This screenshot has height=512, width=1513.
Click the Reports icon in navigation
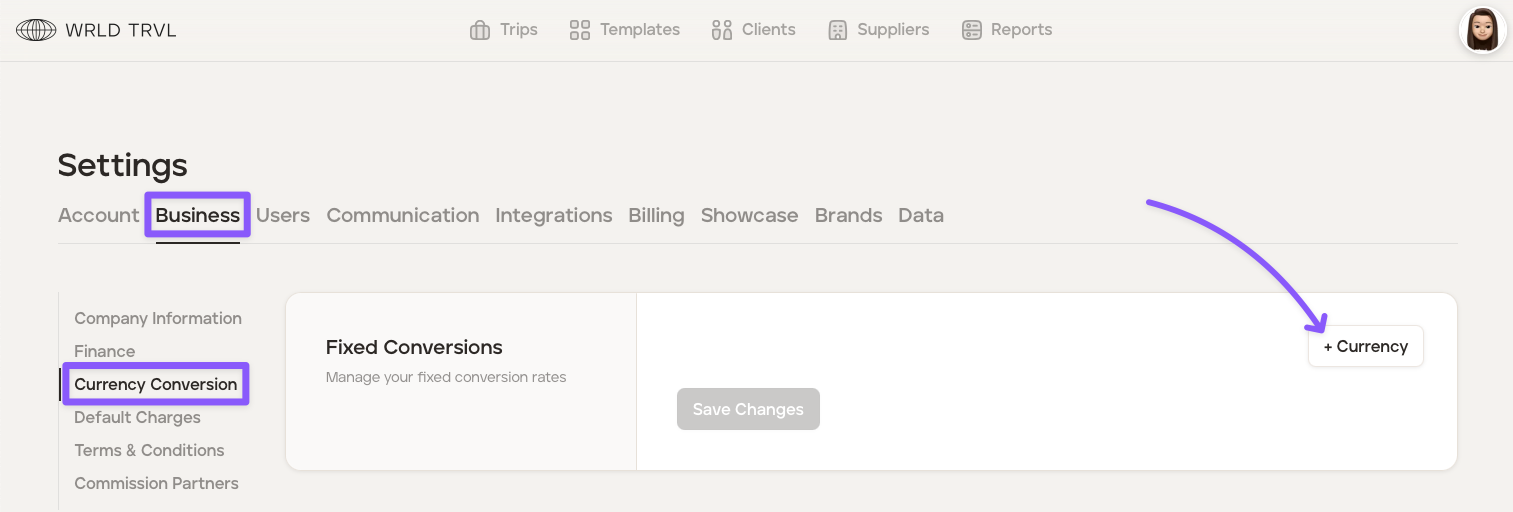(972, 30)
